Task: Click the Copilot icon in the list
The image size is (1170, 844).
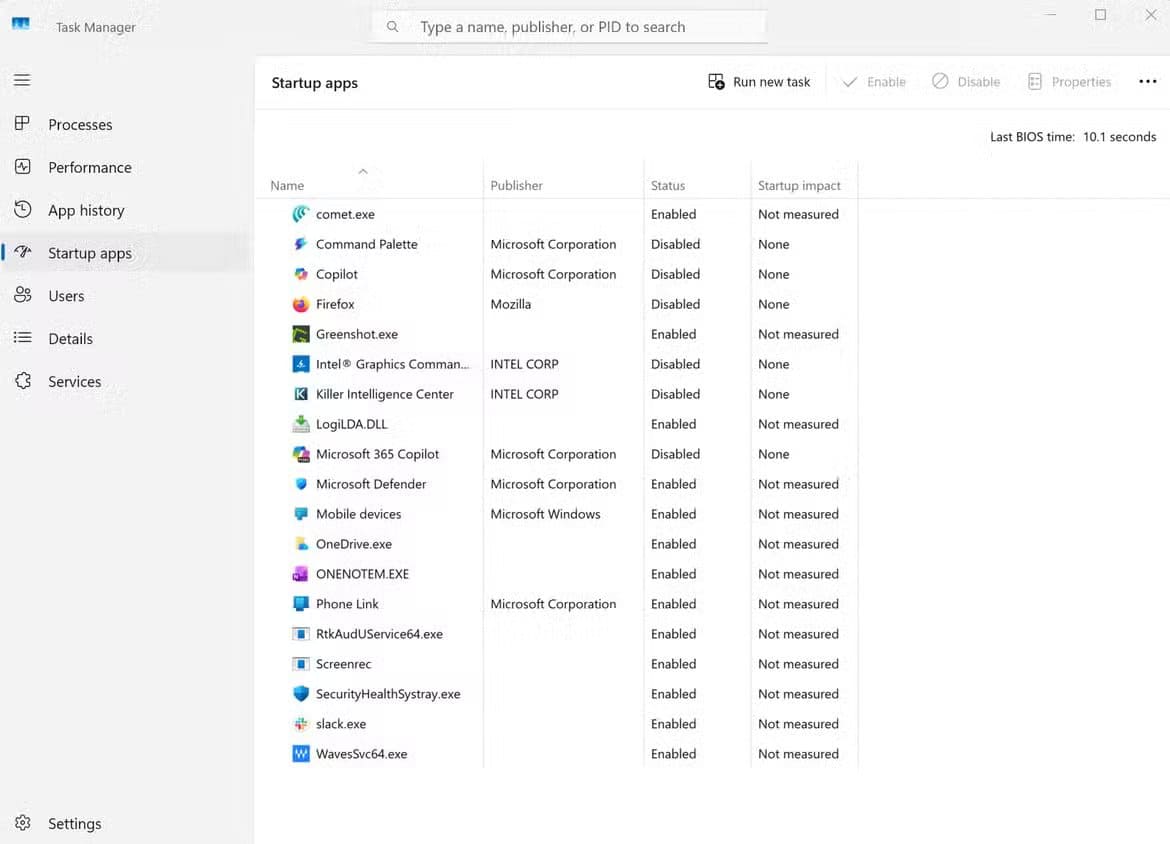Action: [x=301, y=274]
